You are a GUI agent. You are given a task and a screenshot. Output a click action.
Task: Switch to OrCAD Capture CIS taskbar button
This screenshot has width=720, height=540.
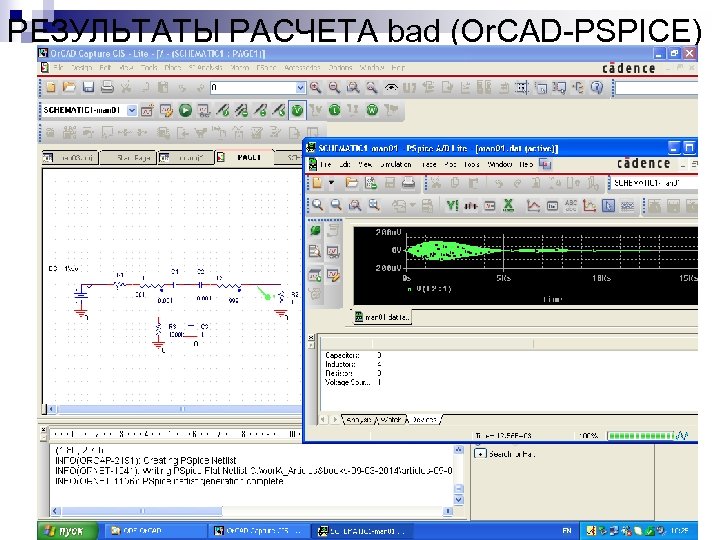[259, 531]
